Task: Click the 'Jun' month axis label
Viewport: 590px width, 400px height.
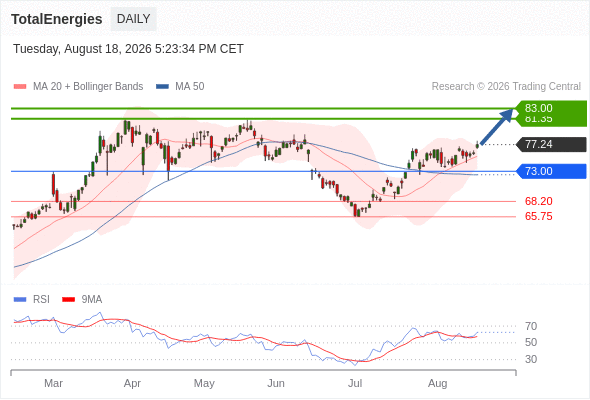Action: 276,383
